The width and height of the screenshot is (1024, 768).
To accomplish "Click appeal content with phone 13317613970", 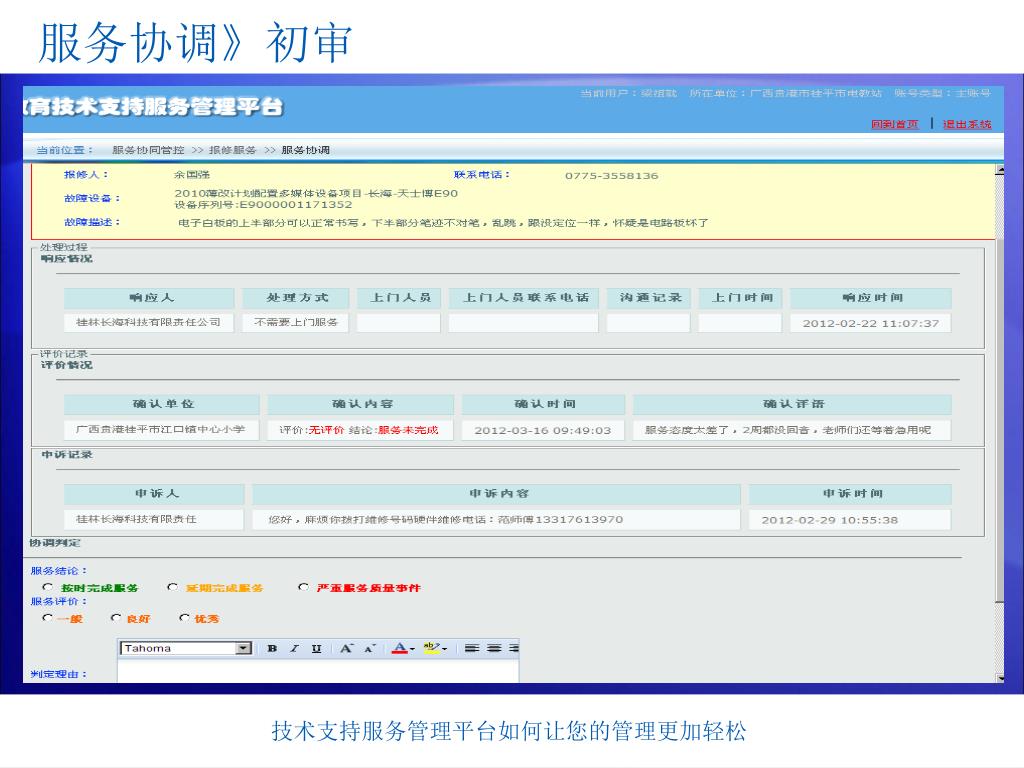I will coord(496,519).
